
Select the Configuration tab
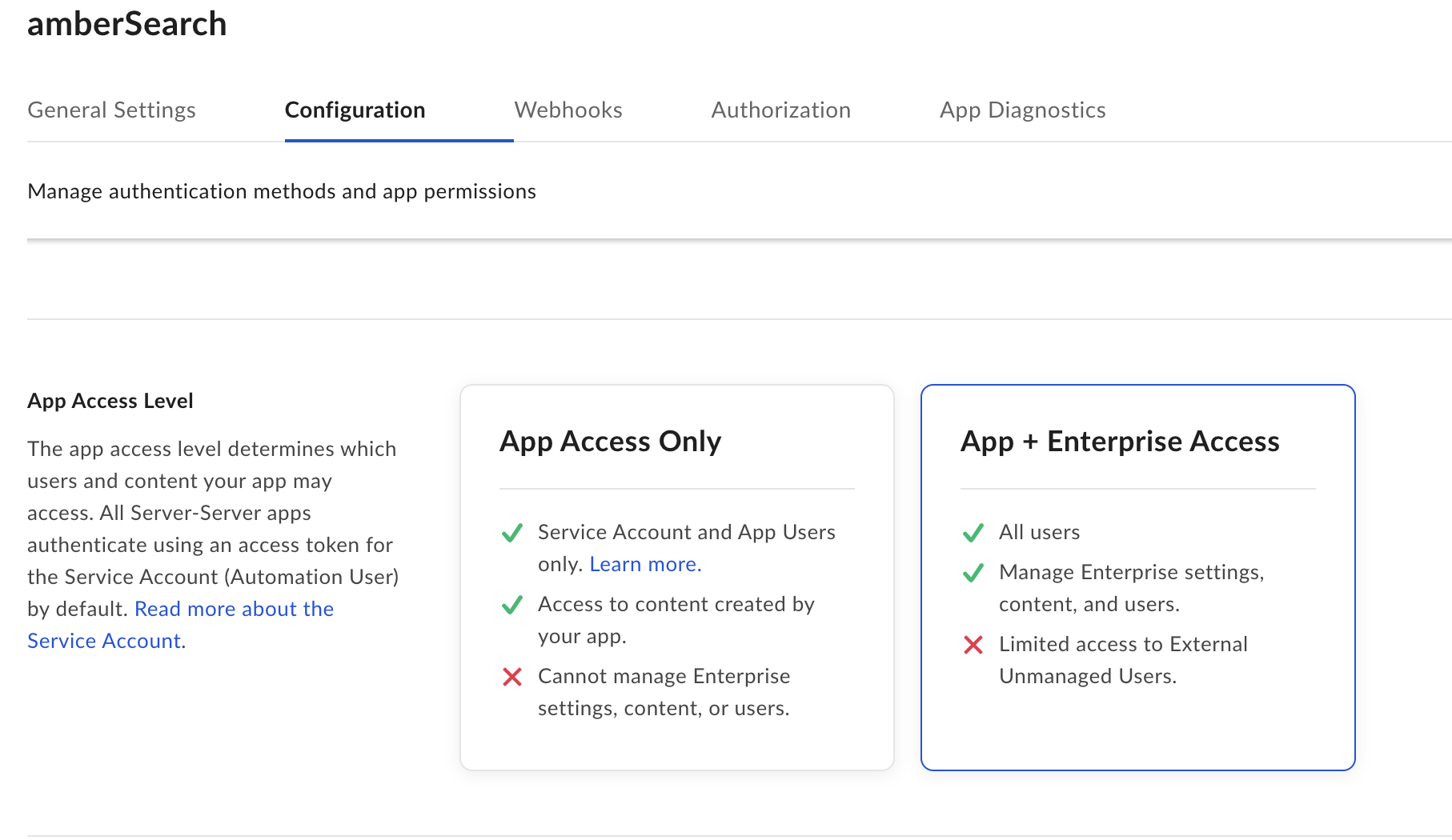[x=355, y=110]
